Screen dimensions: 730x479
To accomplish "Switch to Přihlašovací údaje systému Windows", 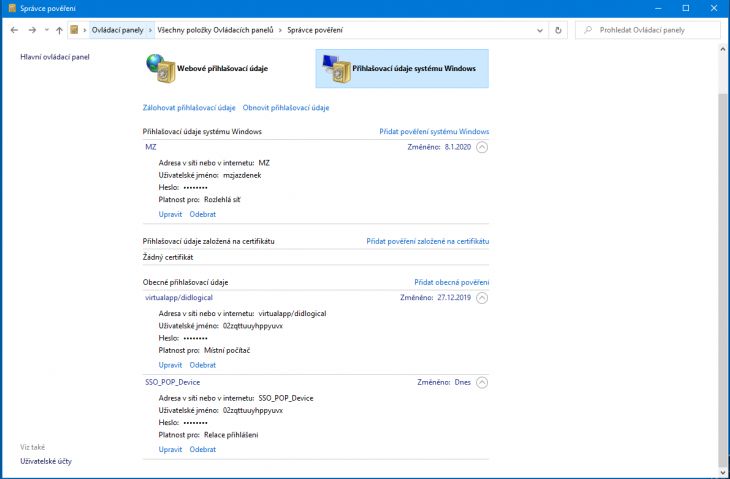I will [402, 68].
